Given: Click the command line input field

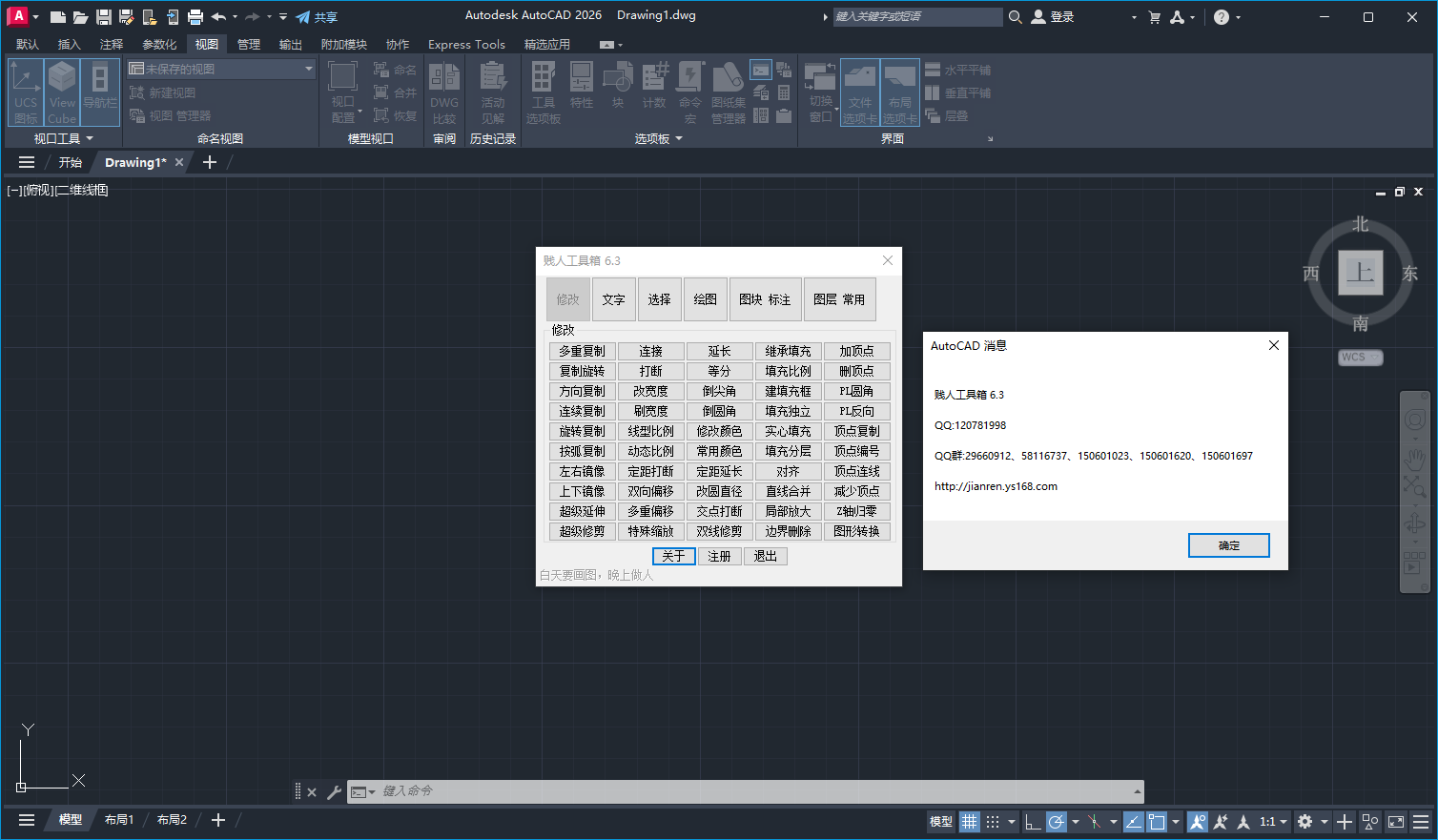Looking at the screenshot, I should (x=753, y=791).
